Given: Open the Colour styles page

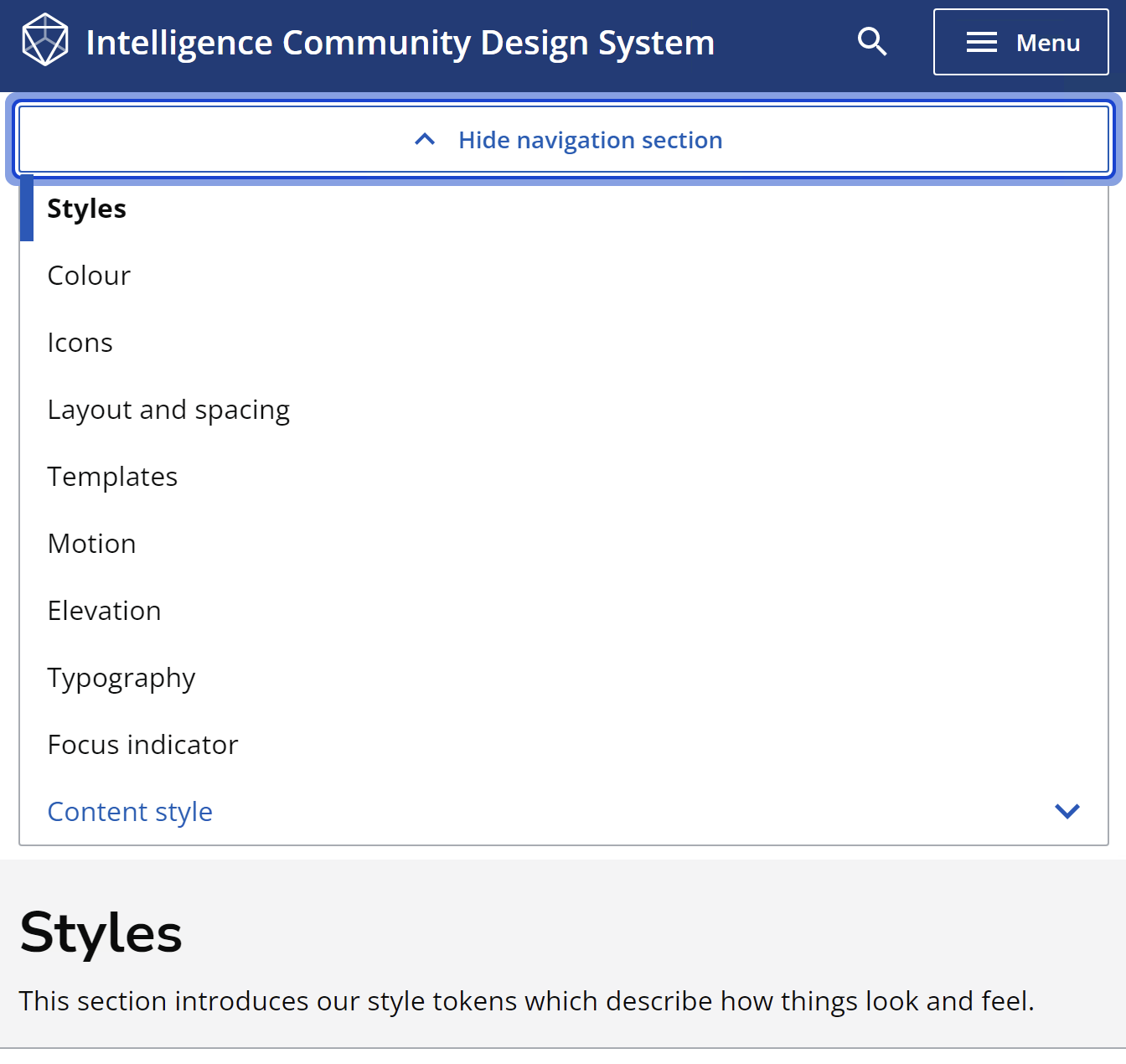Looking at the screenshot, I should tap(89, 275).
